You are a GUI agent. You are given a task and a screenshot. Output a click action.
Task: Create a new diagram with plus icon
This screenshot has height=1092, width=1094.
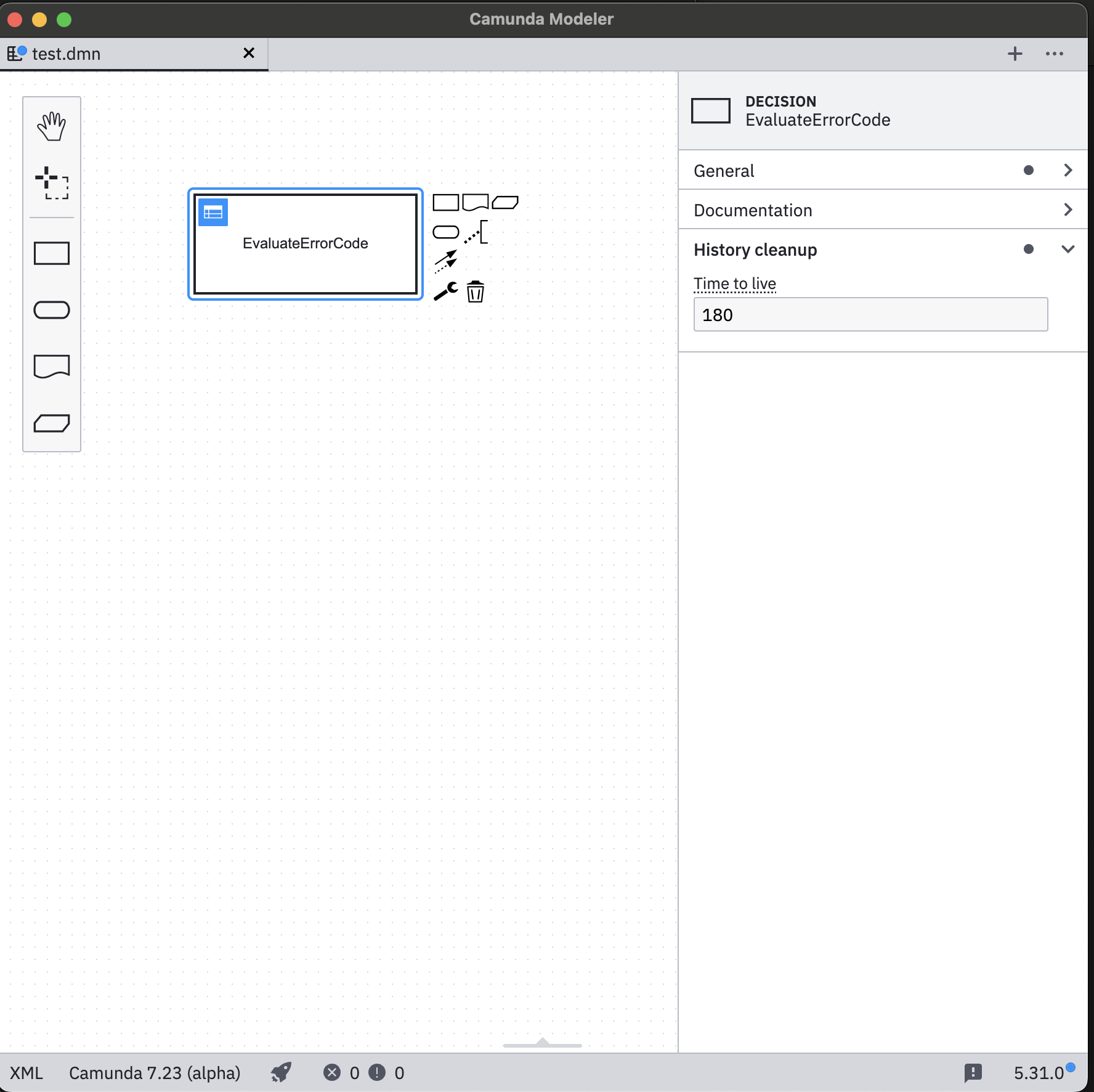1015,54
